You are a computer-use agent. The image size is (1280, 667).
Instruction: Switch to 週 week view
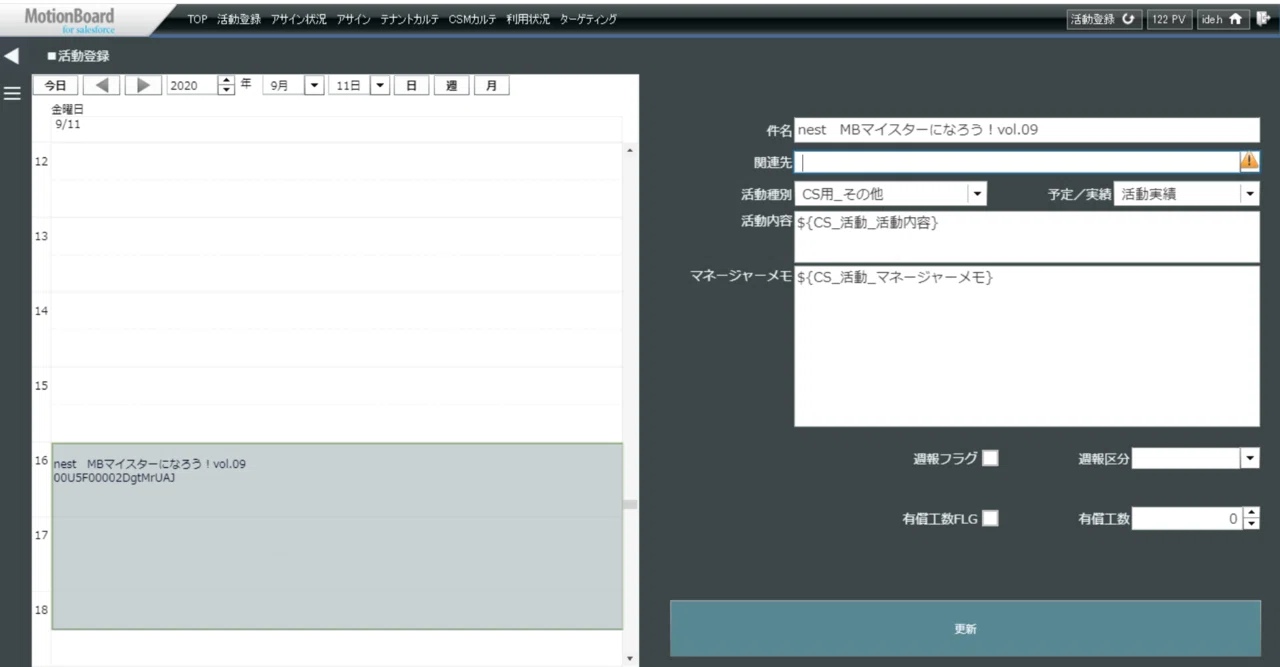pyautogui.click(x=451, y=86)
